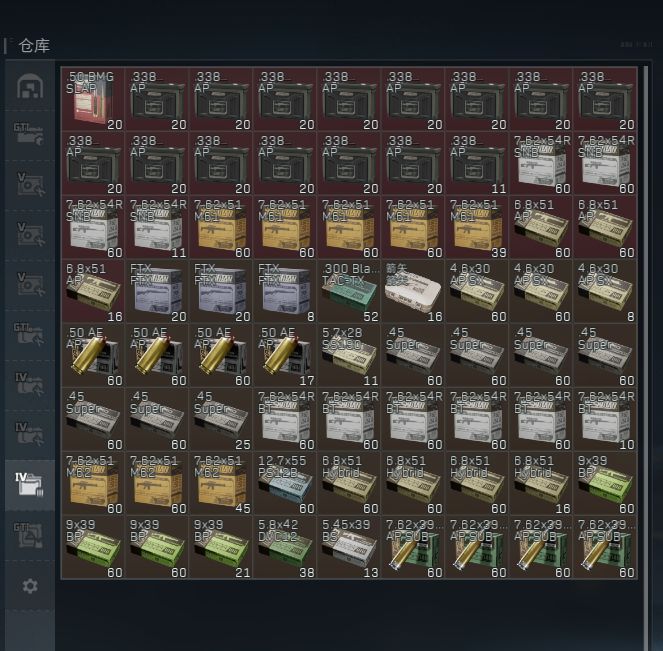Viewport: 663px width, 651px height.
Task: Open the settings gear in sidebar
Action: point(30,586)
